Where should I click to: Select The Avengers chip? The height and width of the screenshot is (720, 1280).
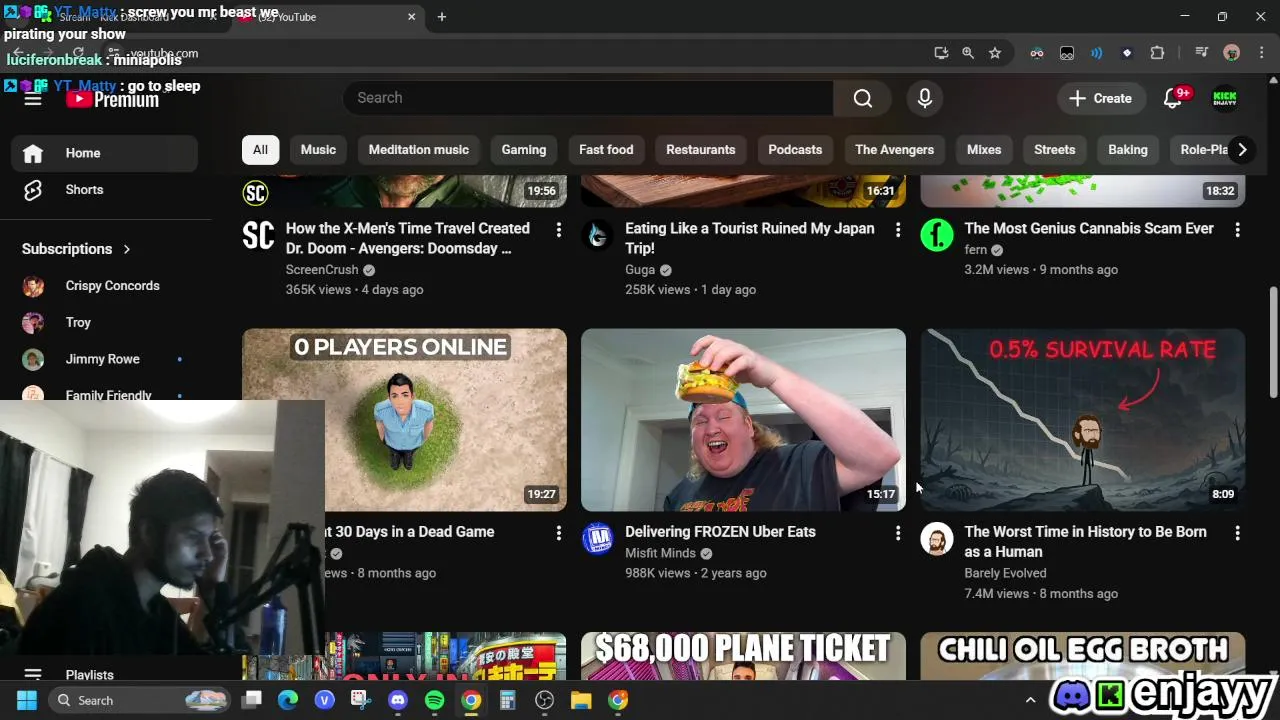click(894, 150)
